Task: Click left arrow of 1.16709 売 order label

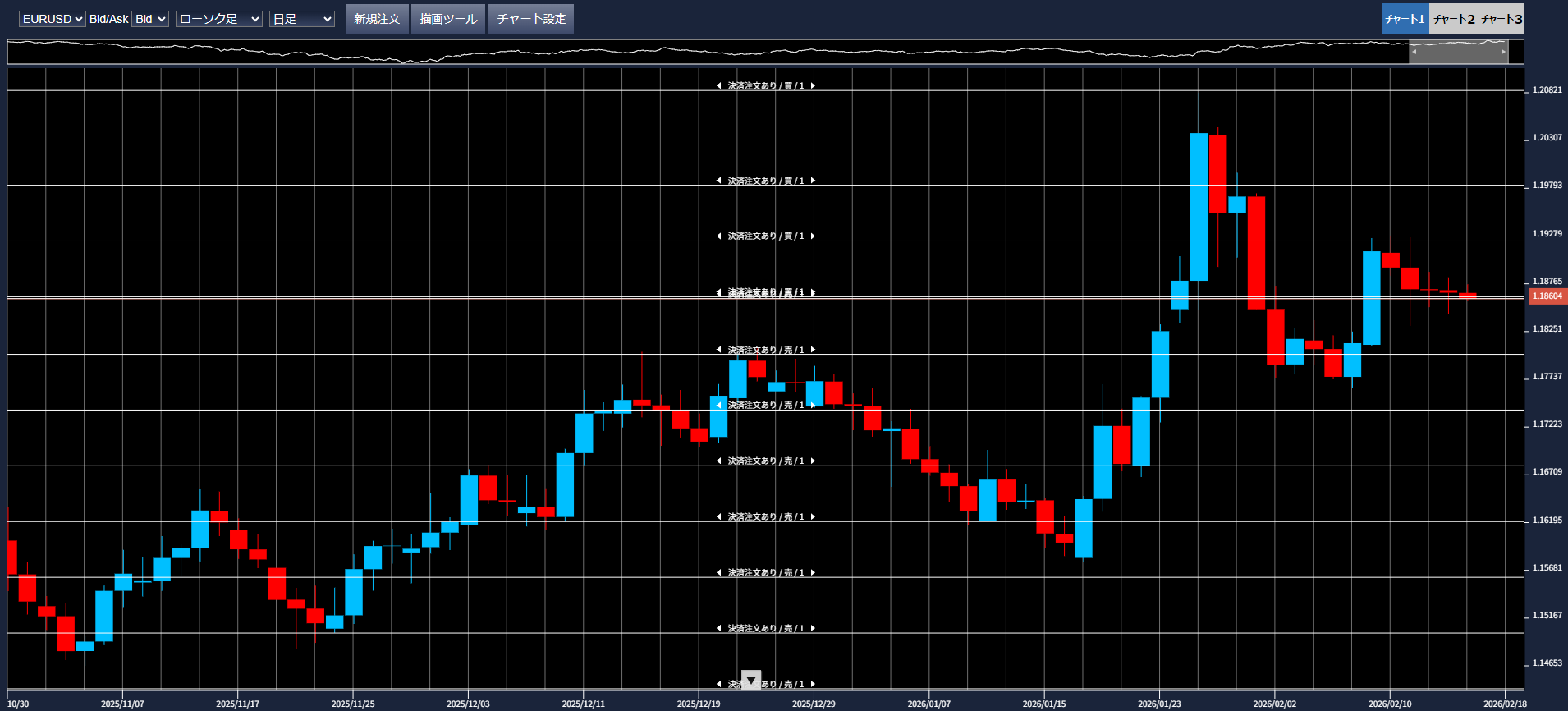Action: coord(718,461)
